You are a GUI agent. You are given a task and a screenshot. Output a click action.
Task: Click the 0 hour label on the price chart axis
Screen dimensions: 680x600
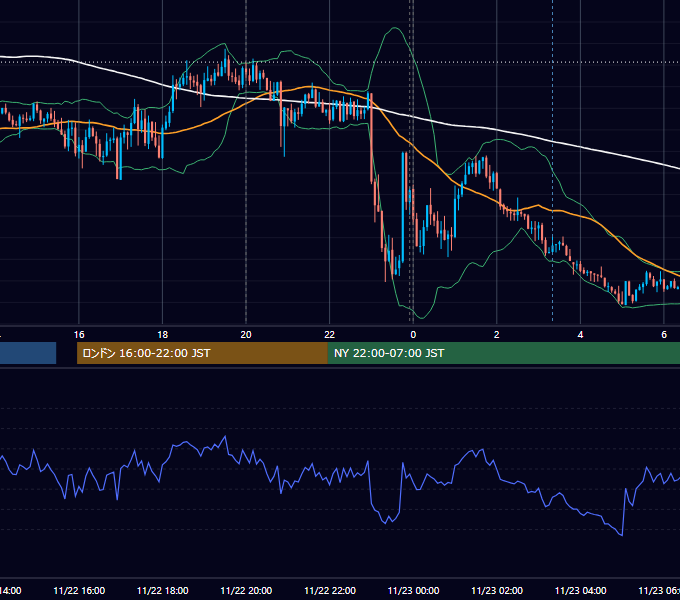point(413,334)
